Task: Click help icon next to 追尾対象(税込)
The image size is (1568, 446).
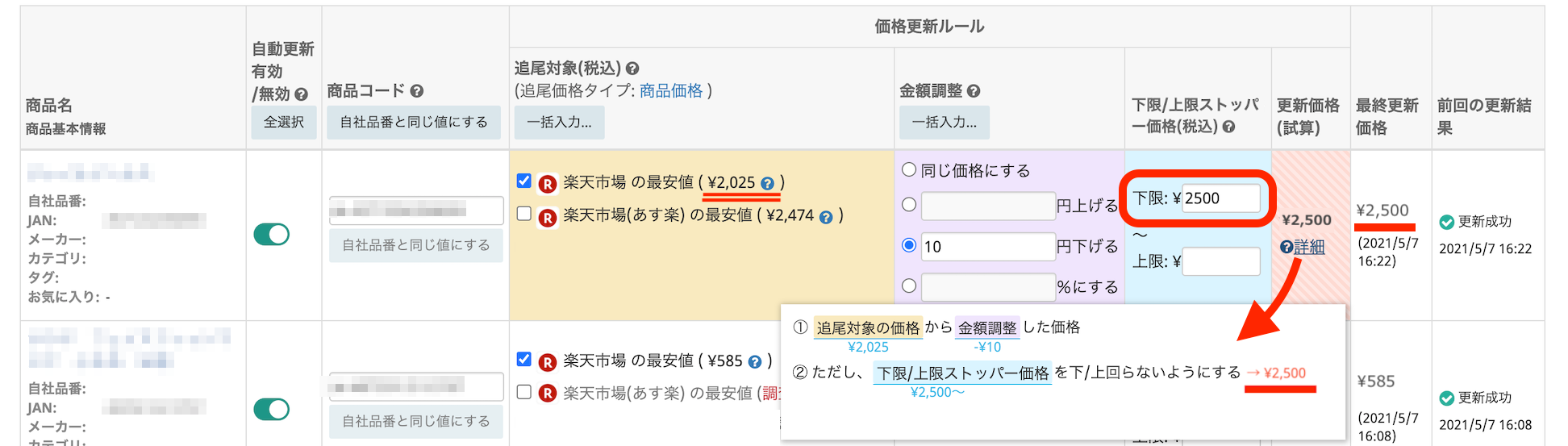Action: 632,69
